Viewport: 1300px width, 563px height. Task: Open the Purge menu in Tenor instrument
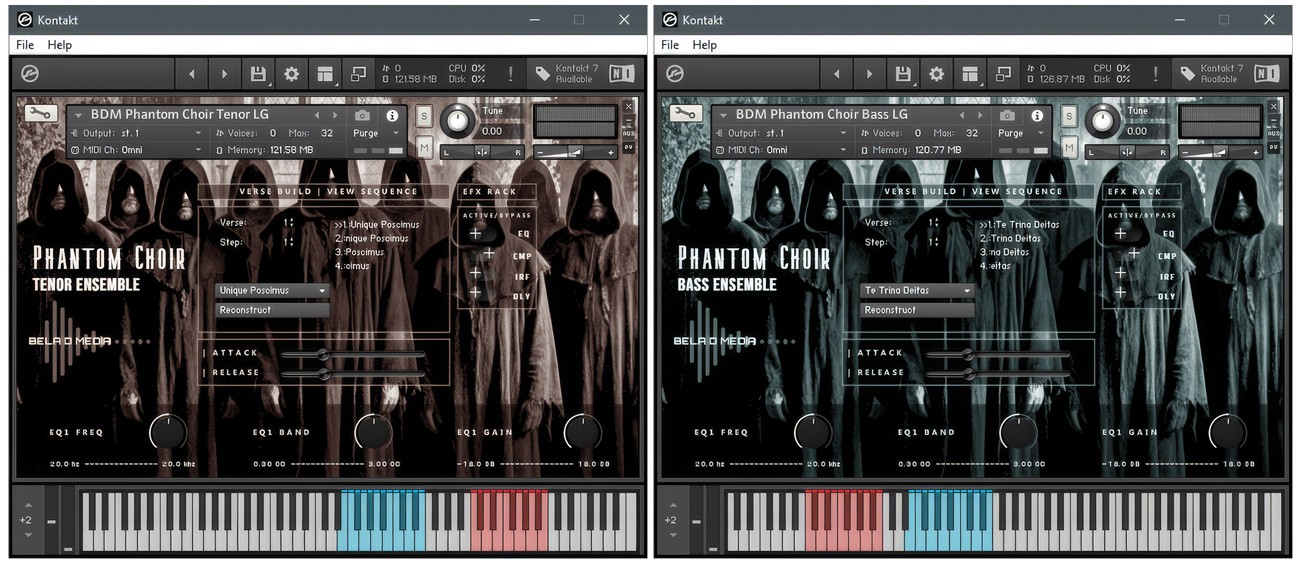[376, 133]
